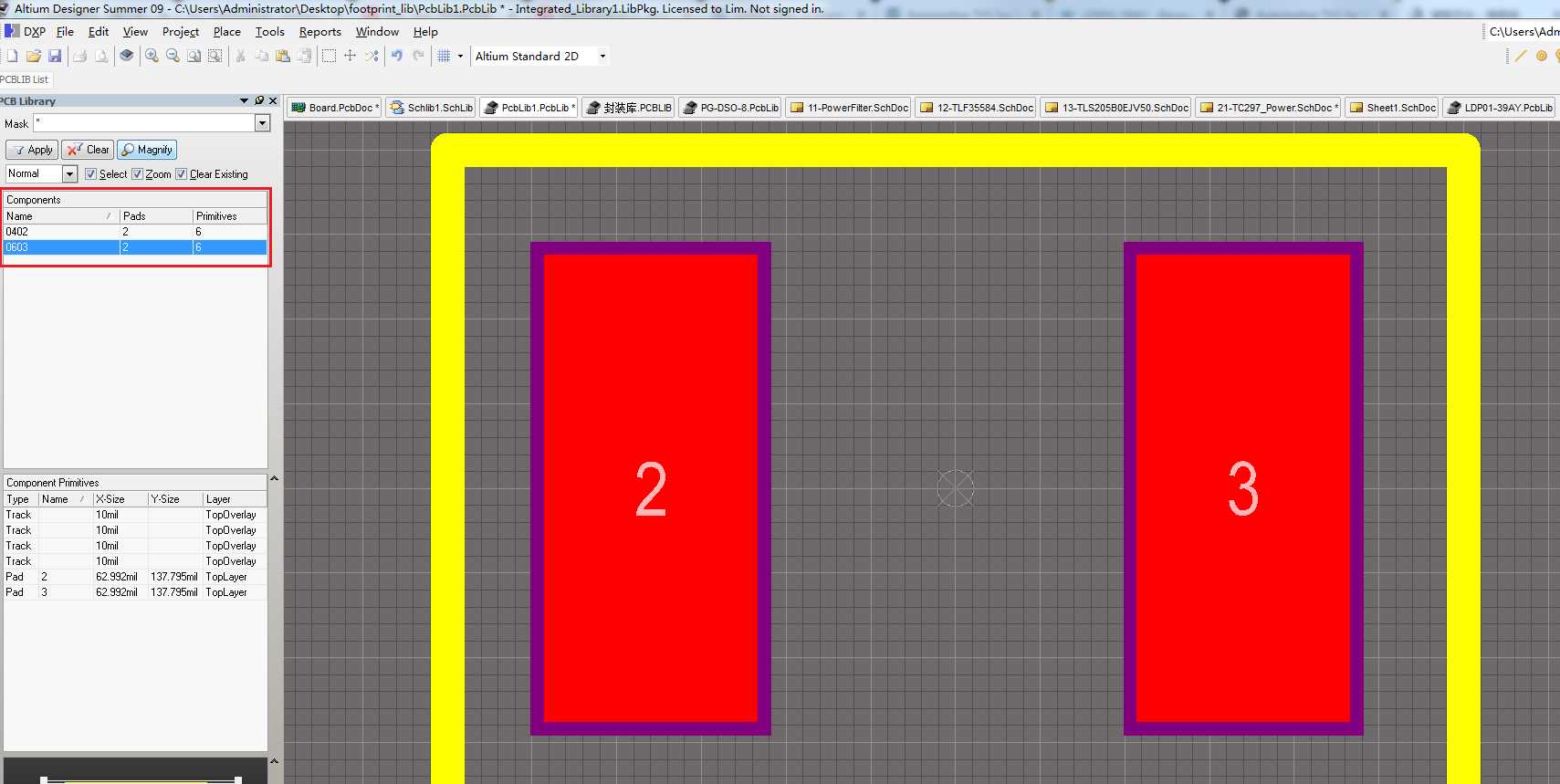The image size is (1560, 784).
Task: Collapse the Component Primitives section arrow
Action: click(274, 478)
